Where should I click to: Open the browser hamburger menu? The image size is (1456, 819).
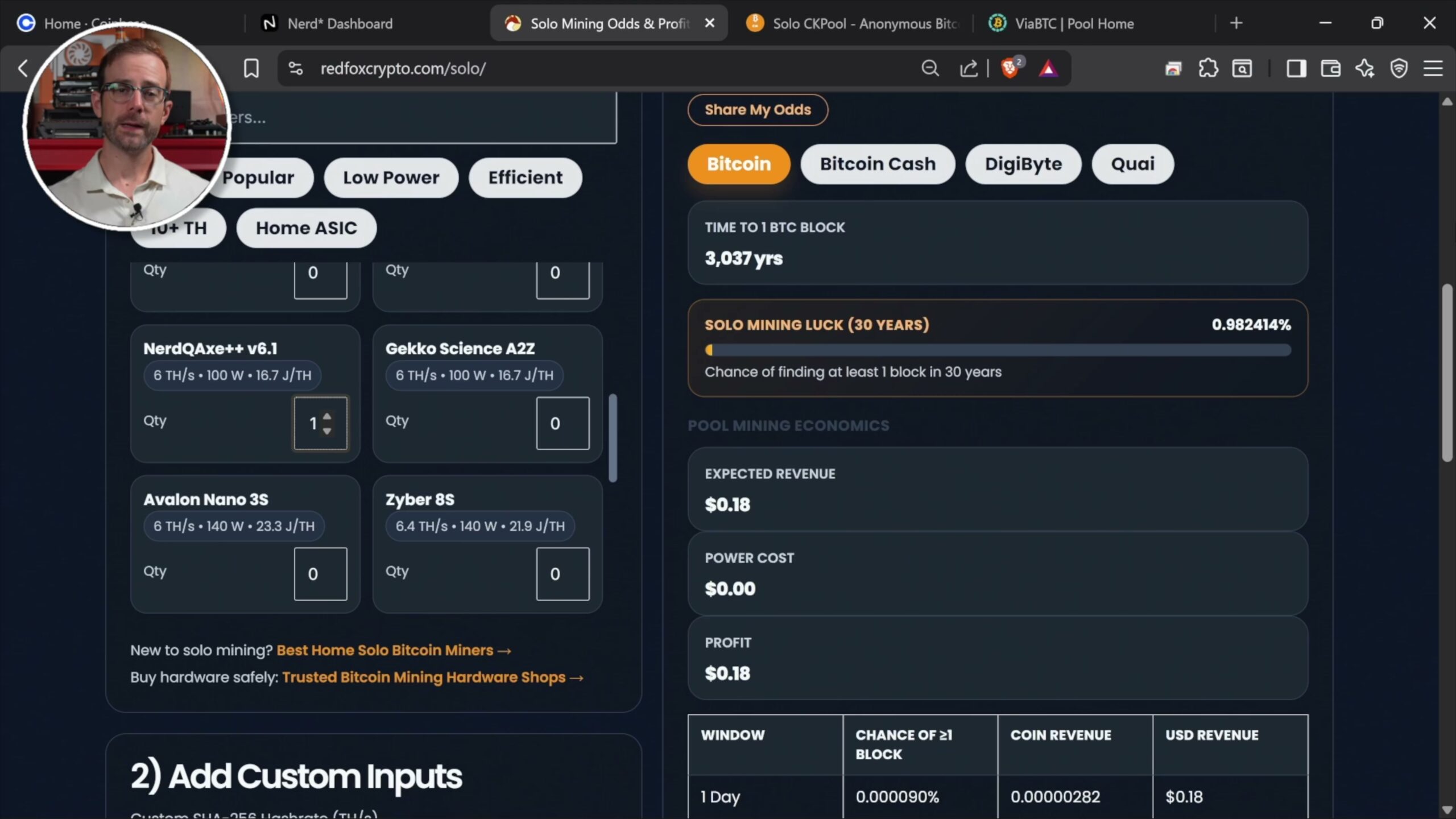tap(1433, 68)
